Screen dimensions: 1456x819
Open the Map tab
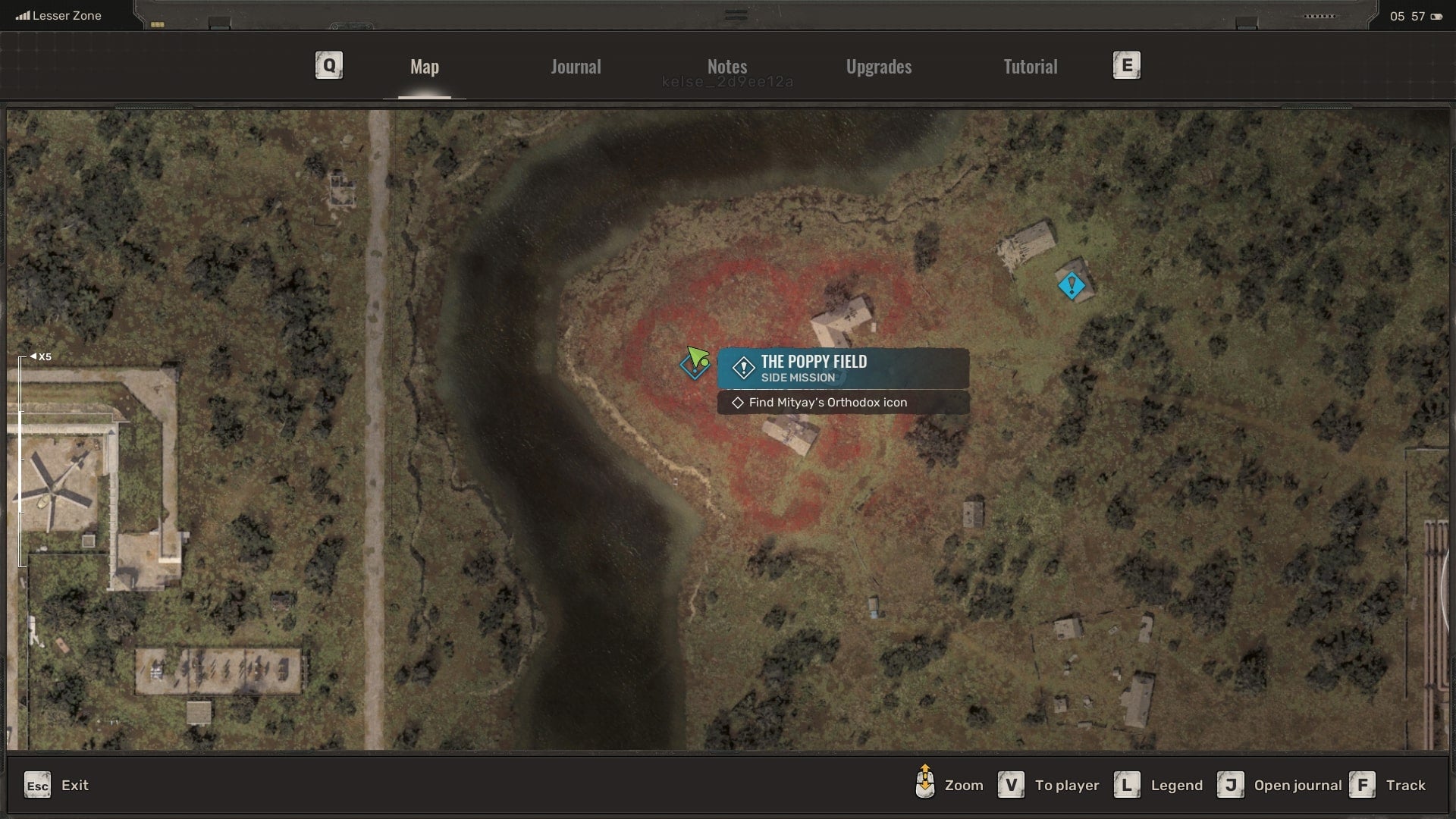pyautogui.click(x=424, y=66)
